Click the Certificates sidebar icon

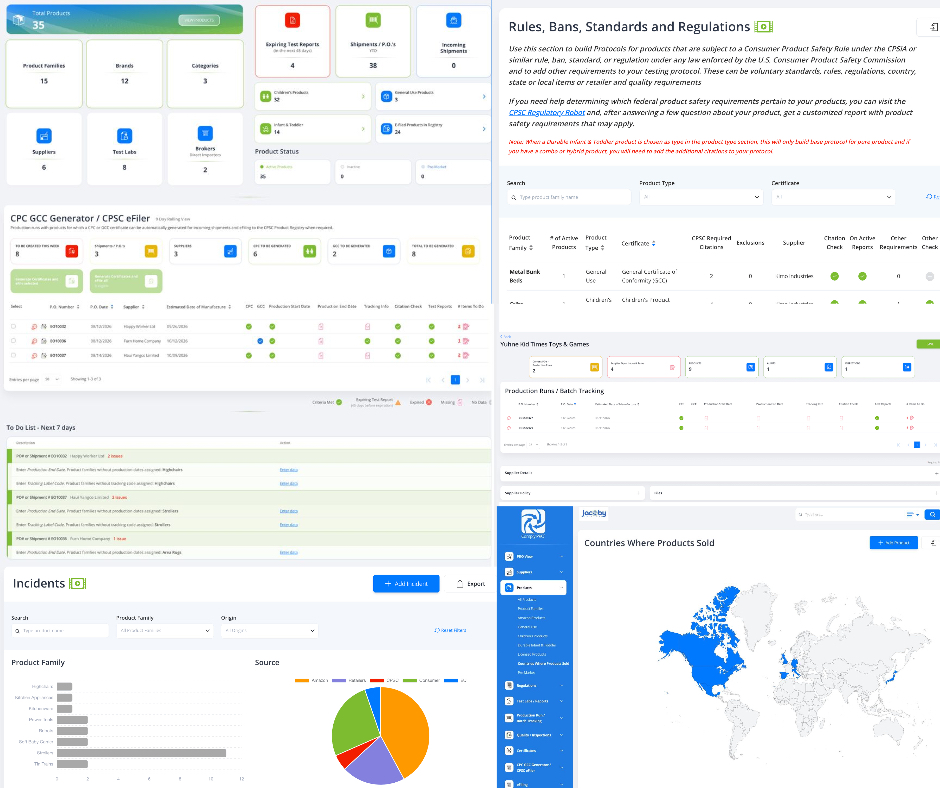pos(509,750)
